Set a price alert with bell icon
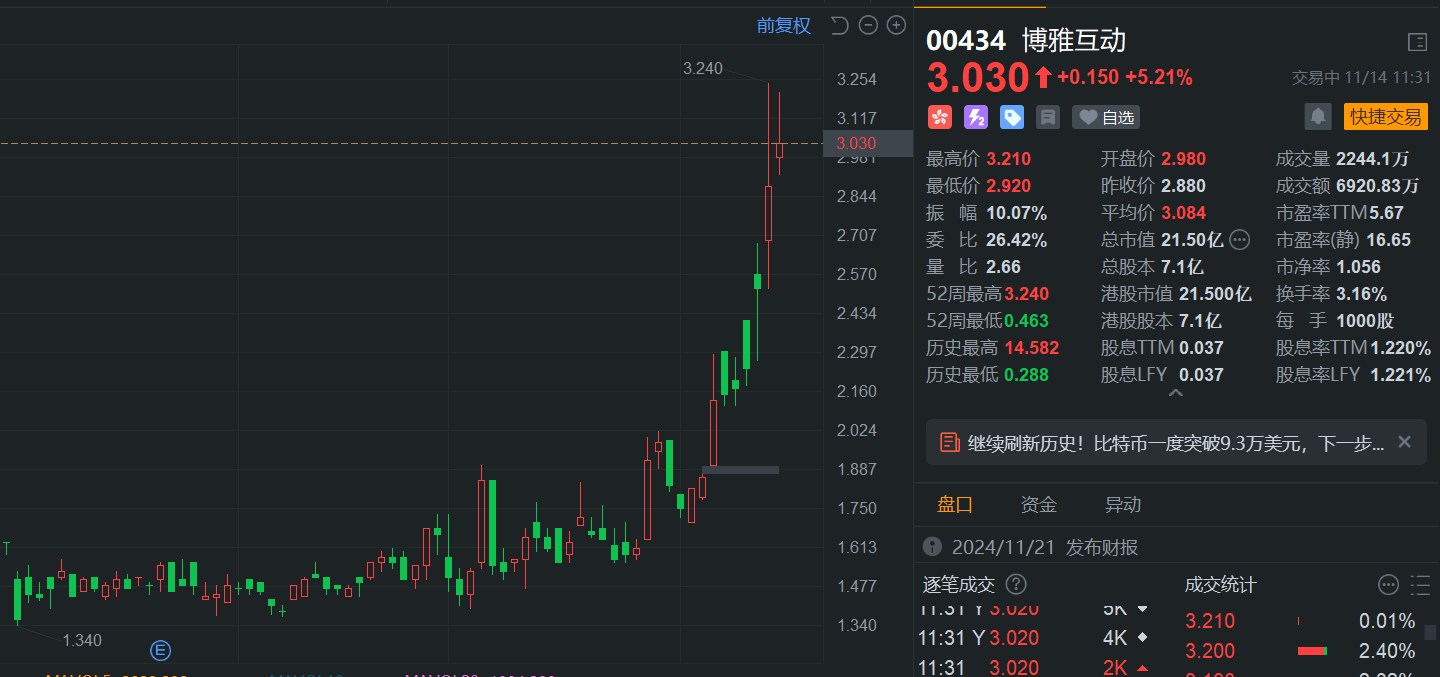Screen dimensions: 1440x677 pyautogui.click(x=1318, y=117)
